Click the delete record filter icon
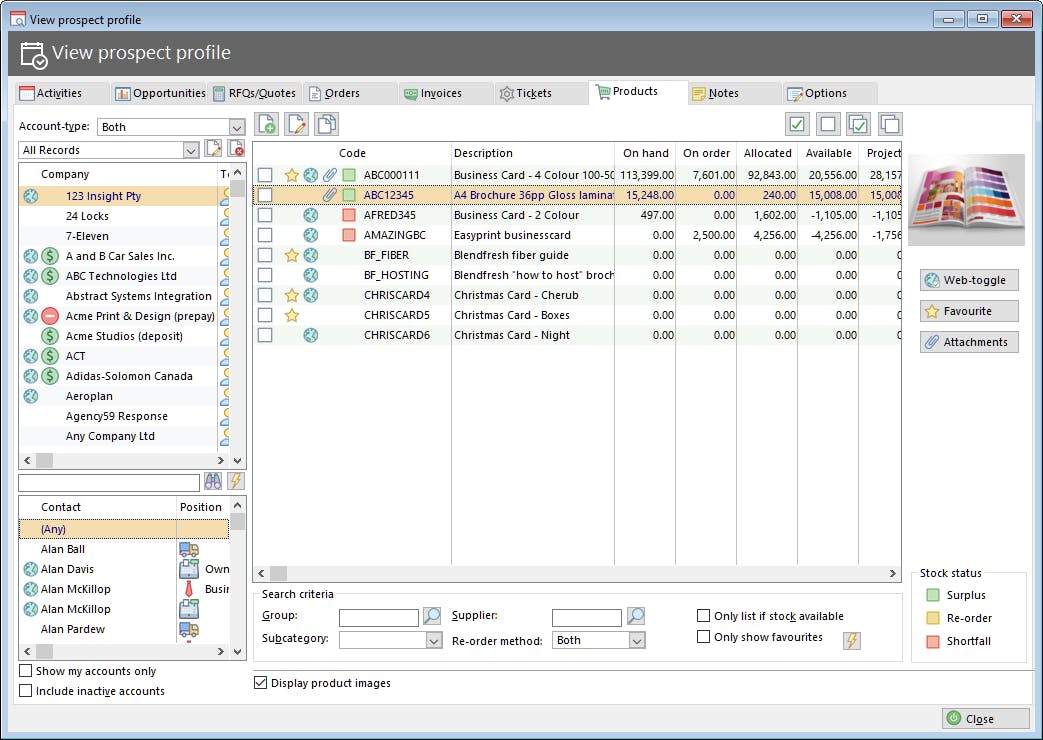This screenshot has width=1043, height=740. point(236,149)
